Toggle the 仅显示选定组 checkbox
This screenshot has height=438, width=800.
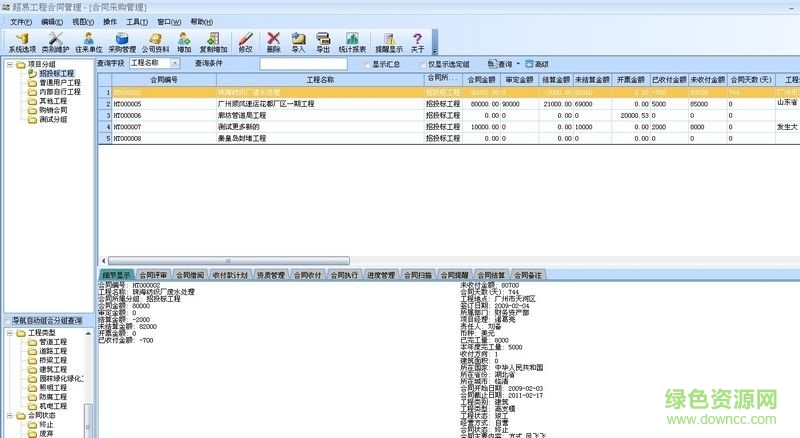[421, 64]
